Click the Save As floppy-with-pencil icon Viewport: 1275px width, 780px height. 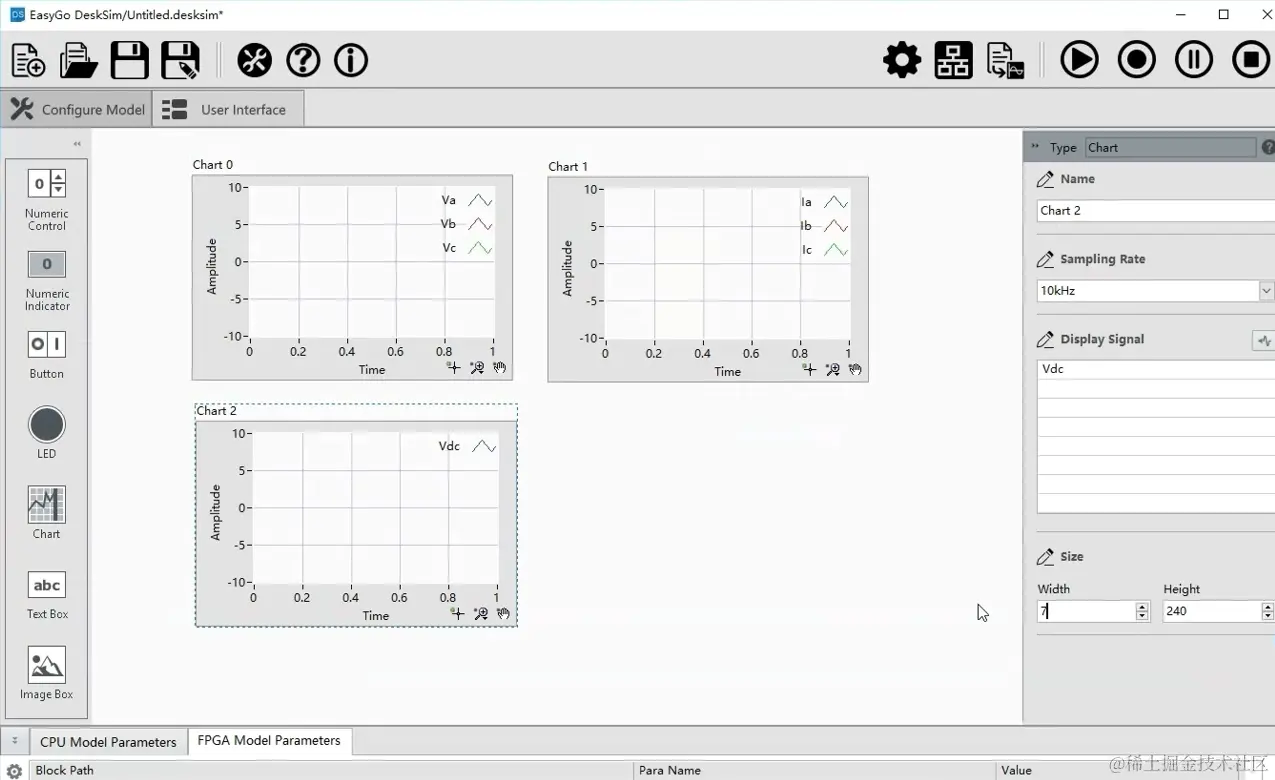coord(181,60)
